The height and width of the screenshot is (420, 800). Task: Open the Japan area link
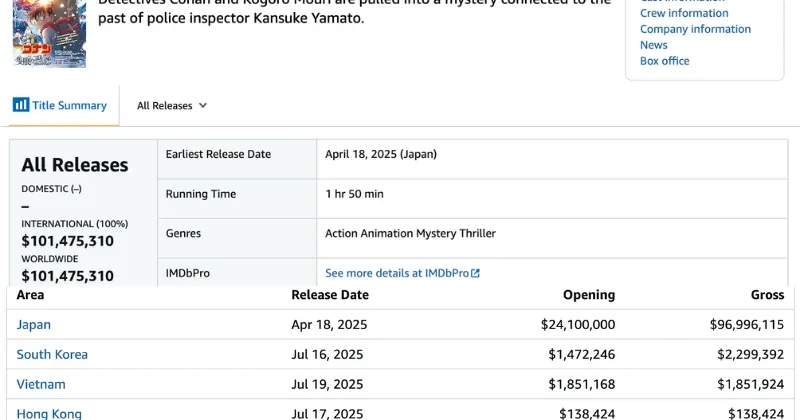[x=34, y=325]
